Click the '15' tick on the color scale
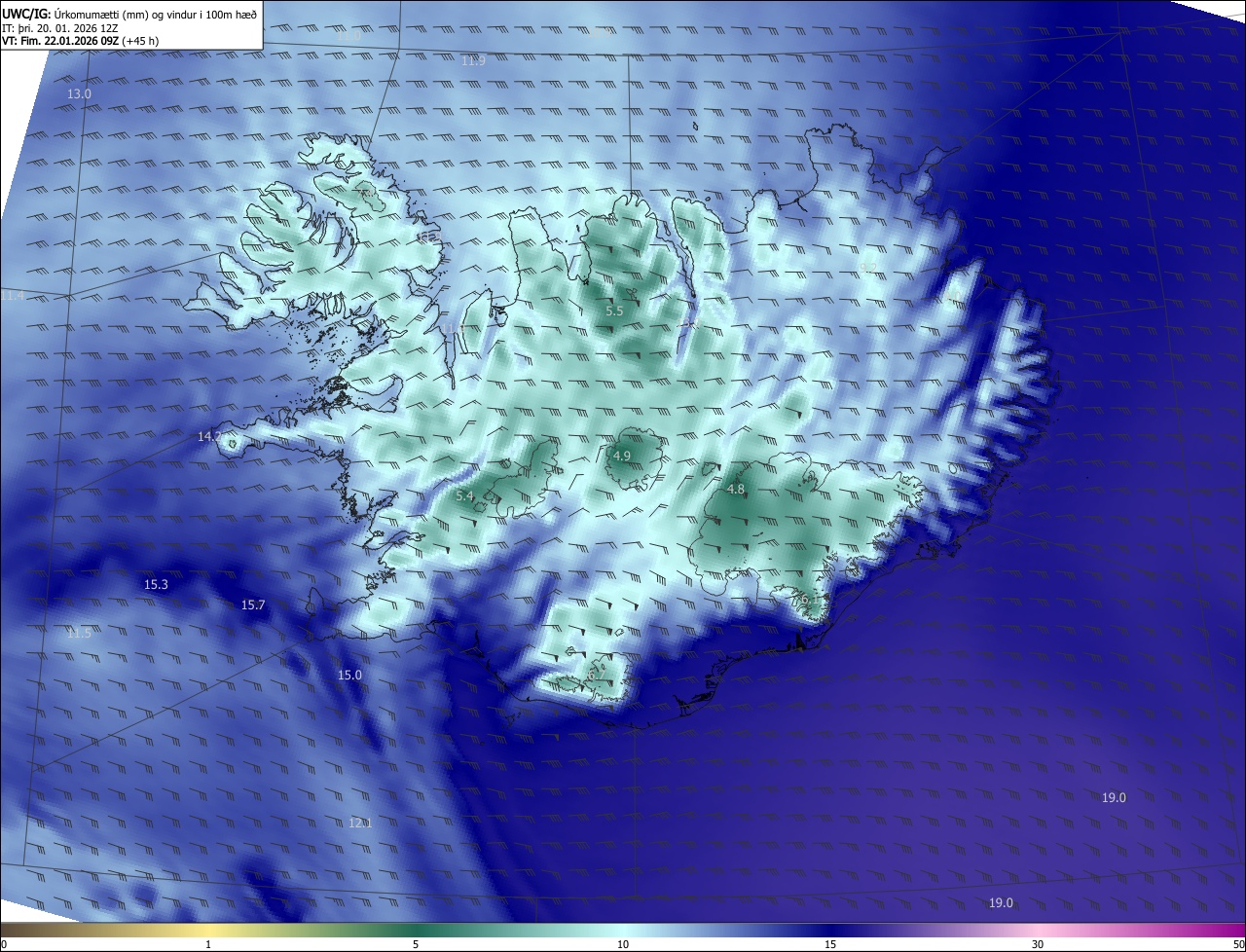The image size is (1246, 952). click(x=830, y=945)
